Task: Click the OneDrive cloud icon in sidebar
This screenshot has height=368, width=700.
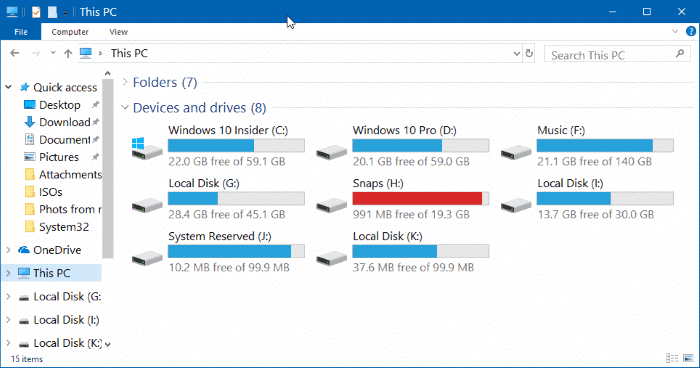Action: pyautogui.click(x=24, y=250)
